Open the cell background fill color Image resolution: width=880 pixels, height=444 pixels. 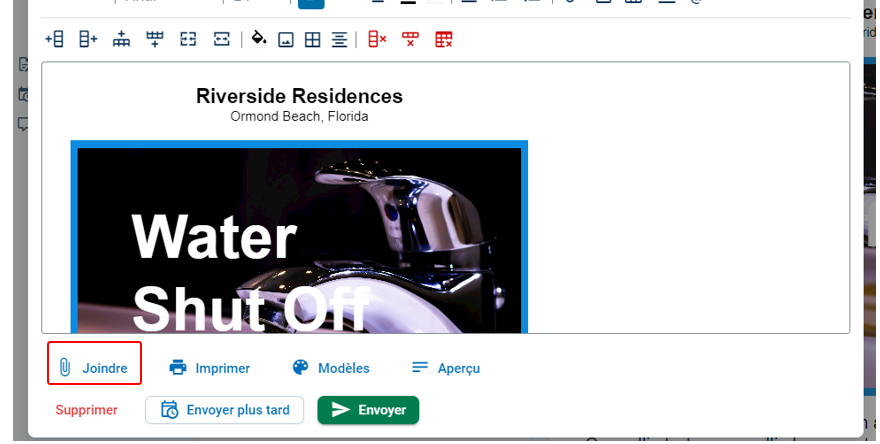[x=258, y=39]
